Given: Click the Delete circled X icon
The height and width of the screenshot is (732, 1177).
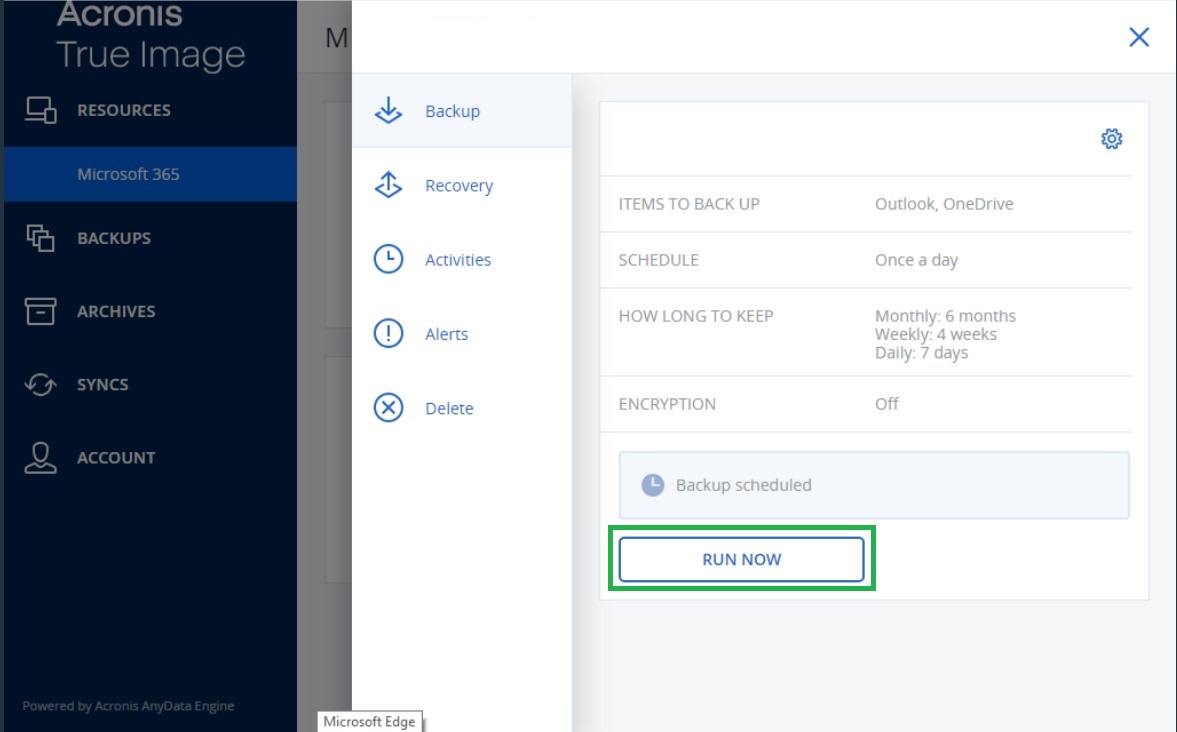Looking at the screenshot, I should pos(388,408).
